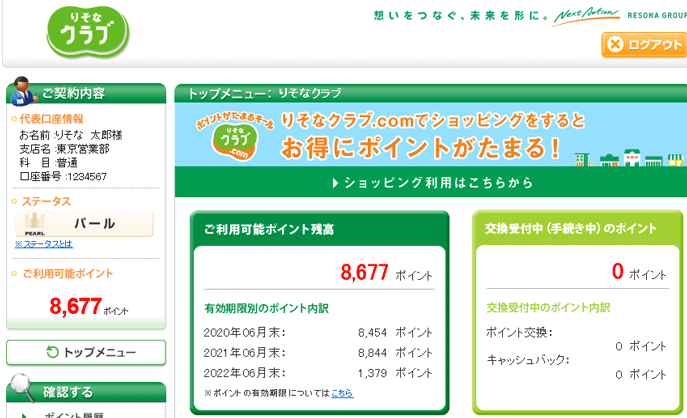
Task: Click the ご契約内容 panel header
Action: (x=86, y=93)
